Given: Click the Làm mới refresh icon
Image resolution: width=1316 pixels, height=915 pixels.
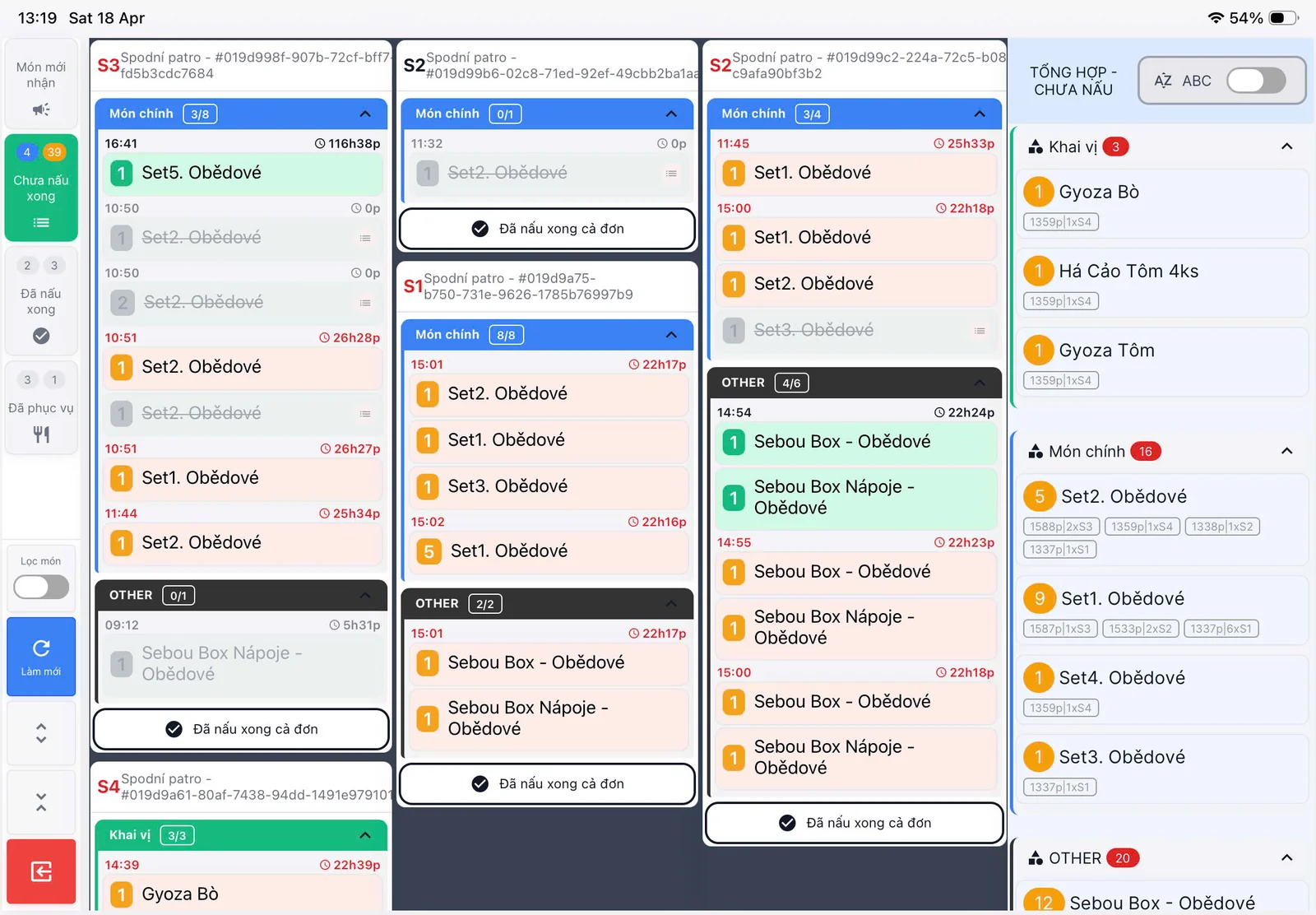Looking at the screenshot, I should coord(41,648).
